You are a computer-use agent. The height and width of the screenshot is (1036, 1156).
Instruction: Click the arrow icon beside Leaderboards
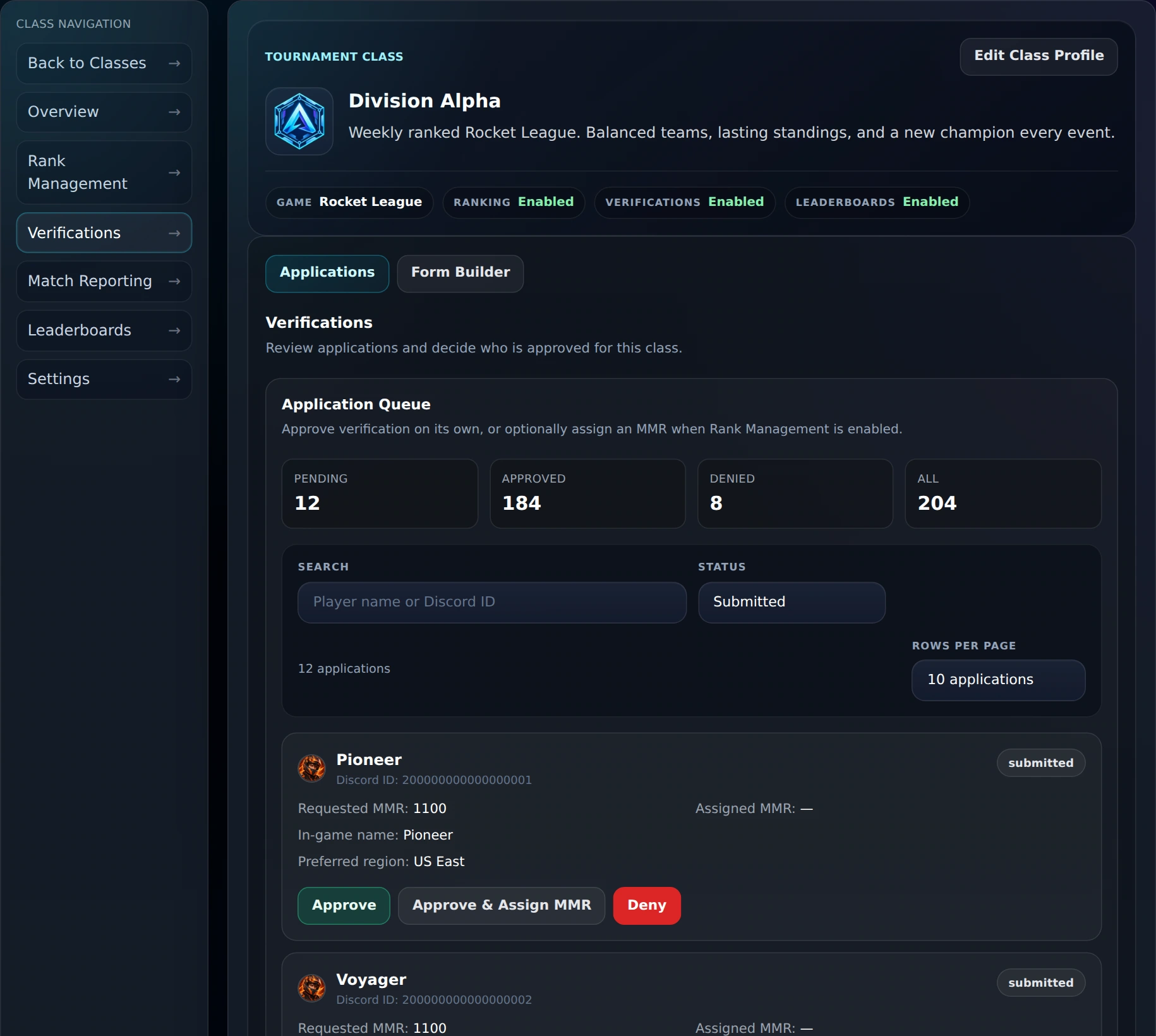pyautogui.click(x=174, y=330)
